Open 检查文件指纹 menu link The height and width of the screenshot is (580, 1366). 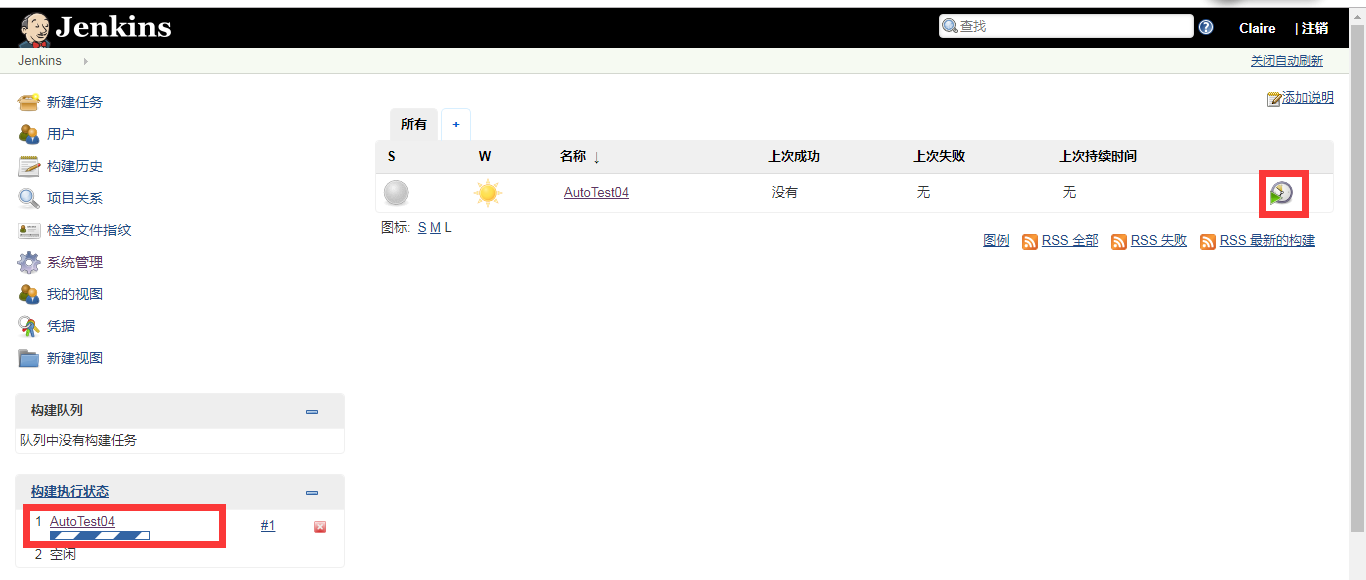coord(89,230)
